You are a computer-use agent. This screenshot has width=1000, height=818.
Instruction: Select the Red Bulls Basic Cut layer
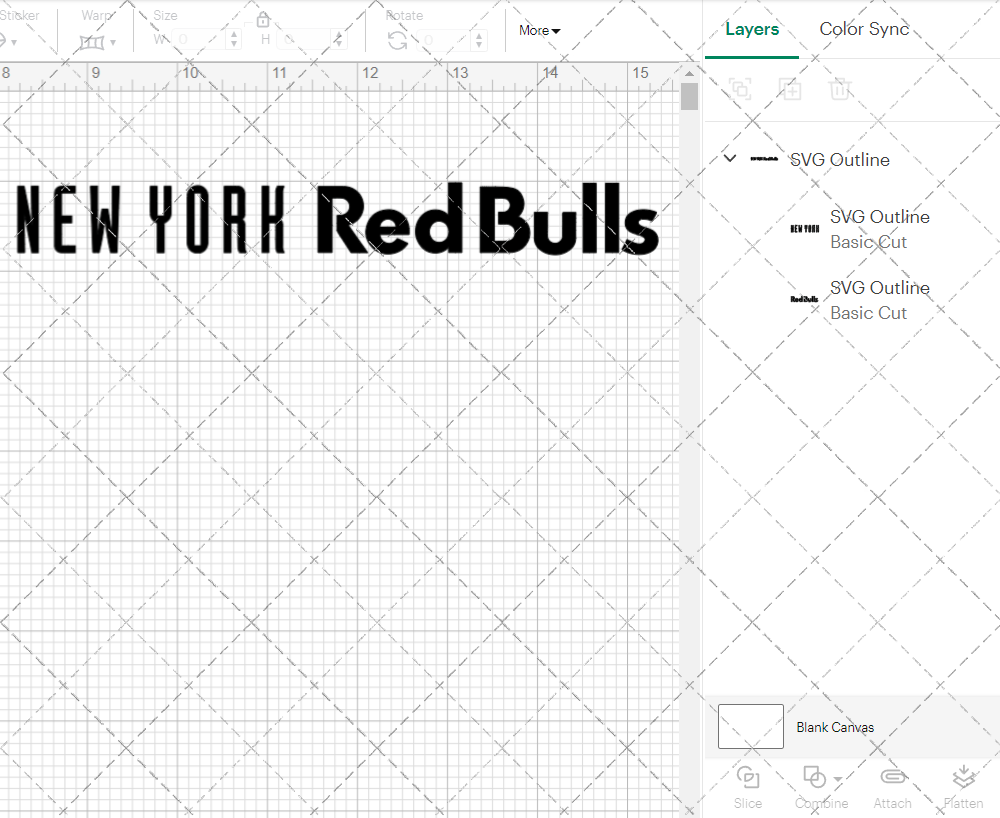[880, 299]
